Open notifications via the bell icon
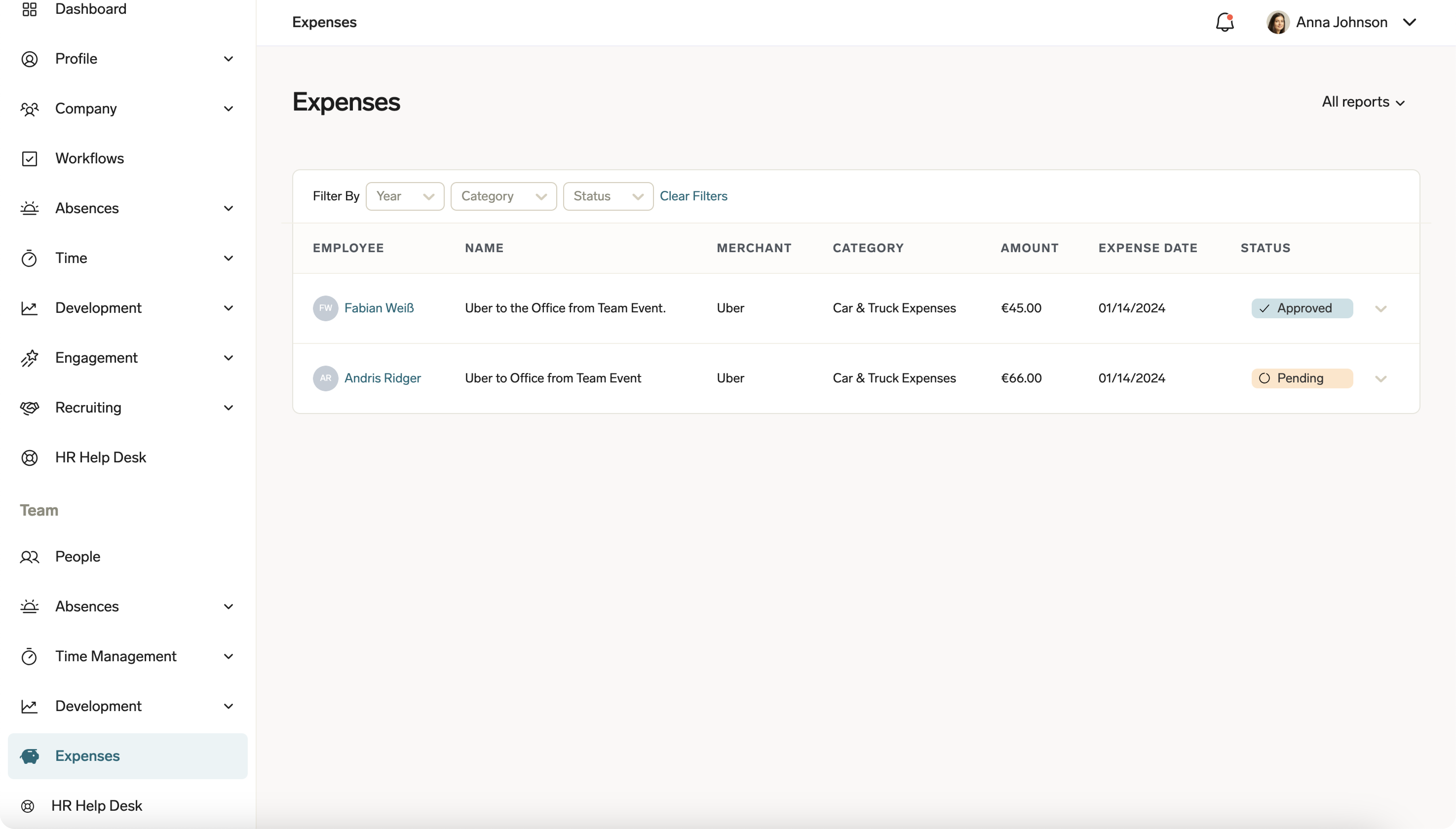 1224,22
